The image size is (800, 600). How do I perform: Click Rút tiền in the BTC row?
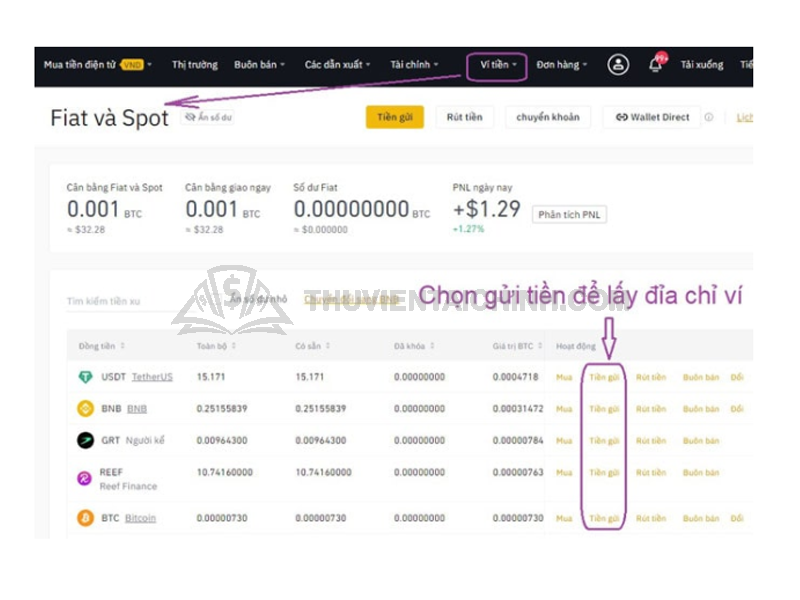[x=651, y=518]
